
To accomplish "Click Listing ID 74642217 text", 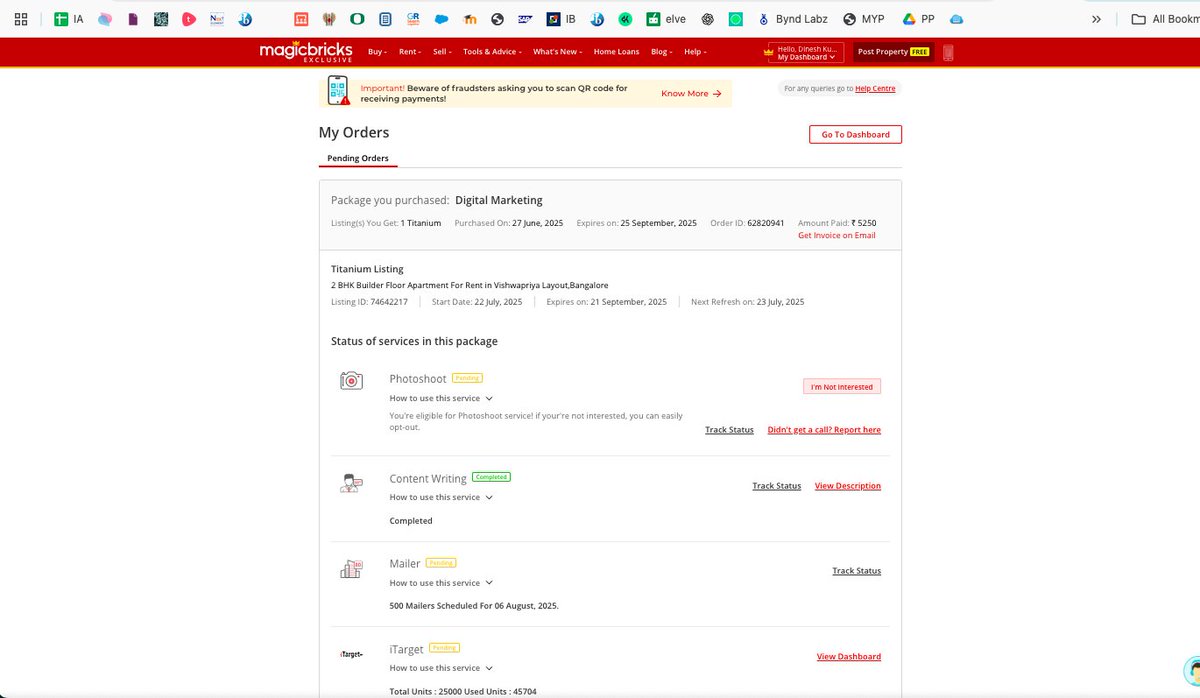I will coord(369,302).
